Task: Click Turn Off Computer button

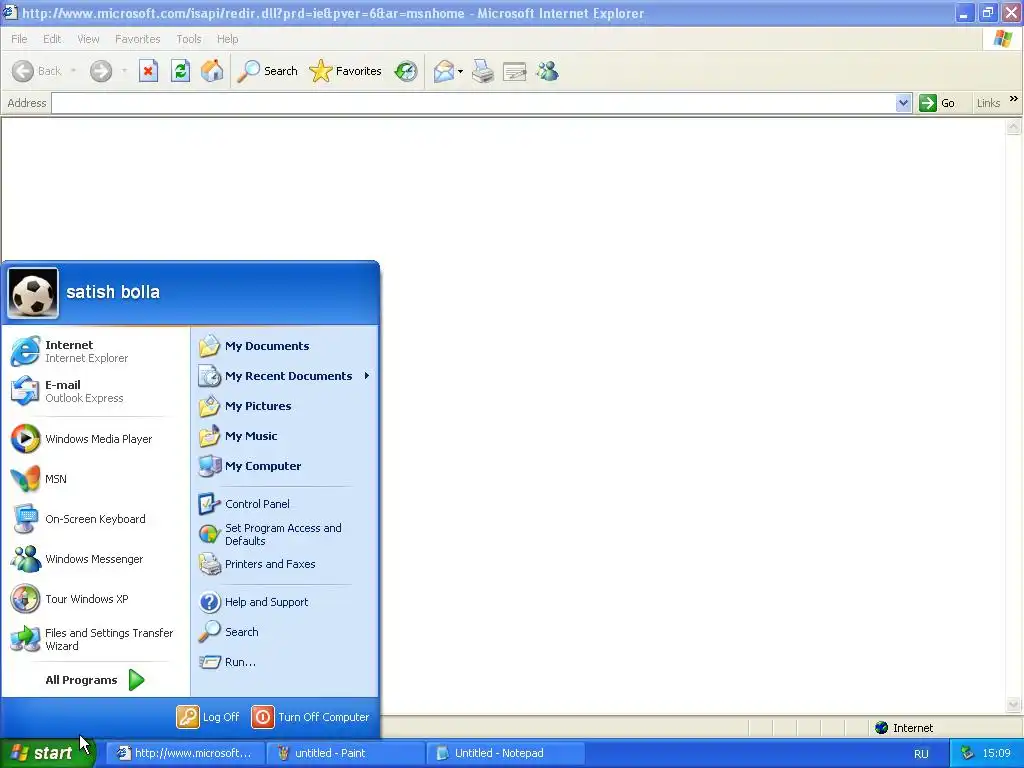Action: click(310, 717)
